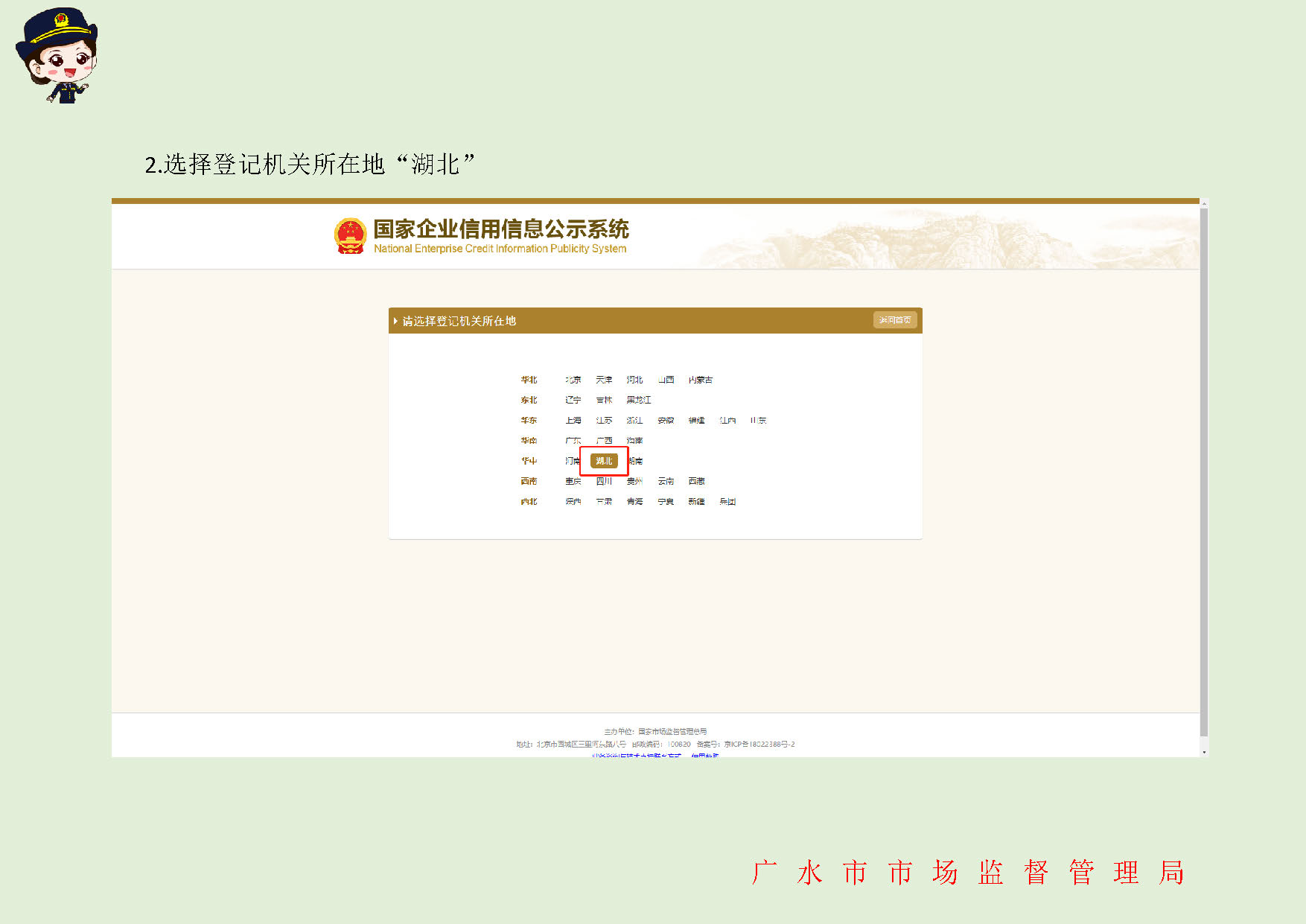Click the 主办单位 footer line
This screenshot has height=924, width=1306.
[x=655, y=731]
